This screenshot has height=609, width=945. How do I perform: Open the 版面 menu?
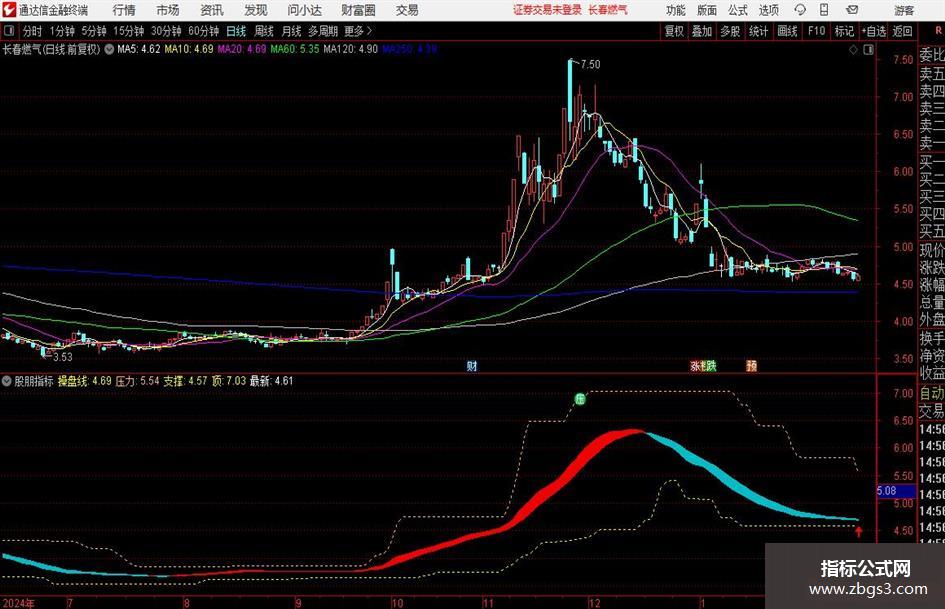pos(707,10)
